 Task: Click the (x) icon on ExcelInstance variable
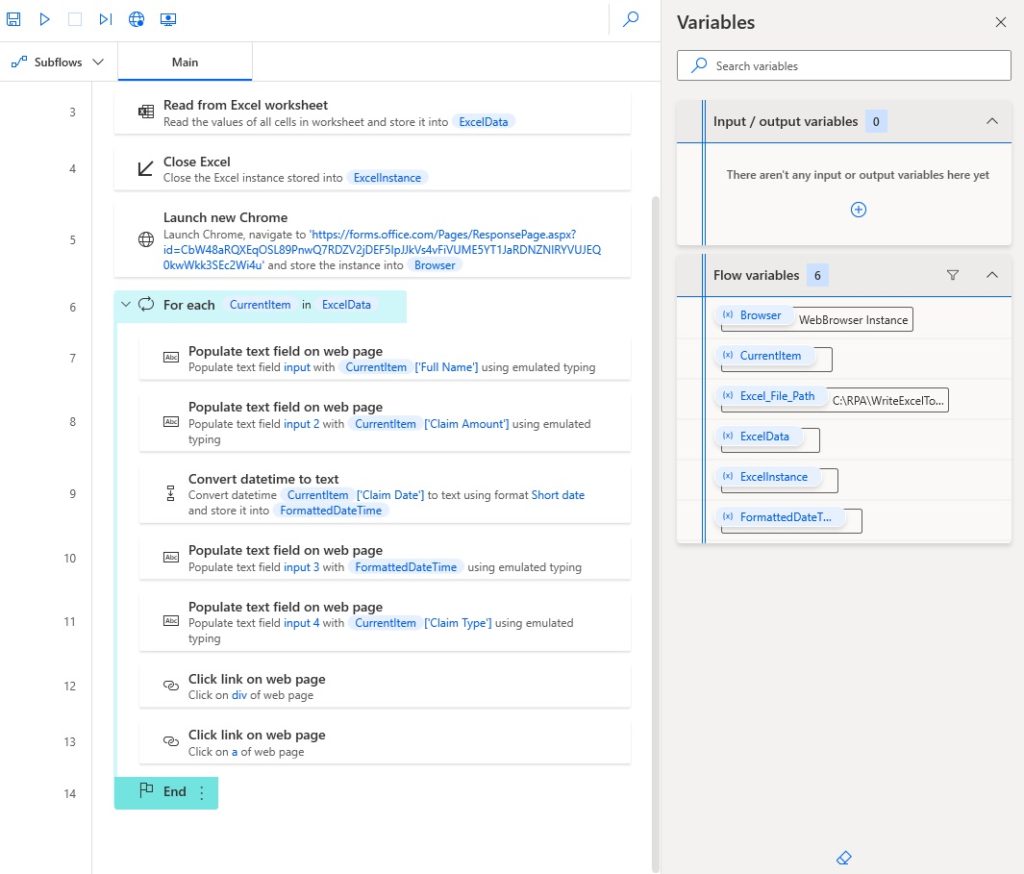pos(730,477)
